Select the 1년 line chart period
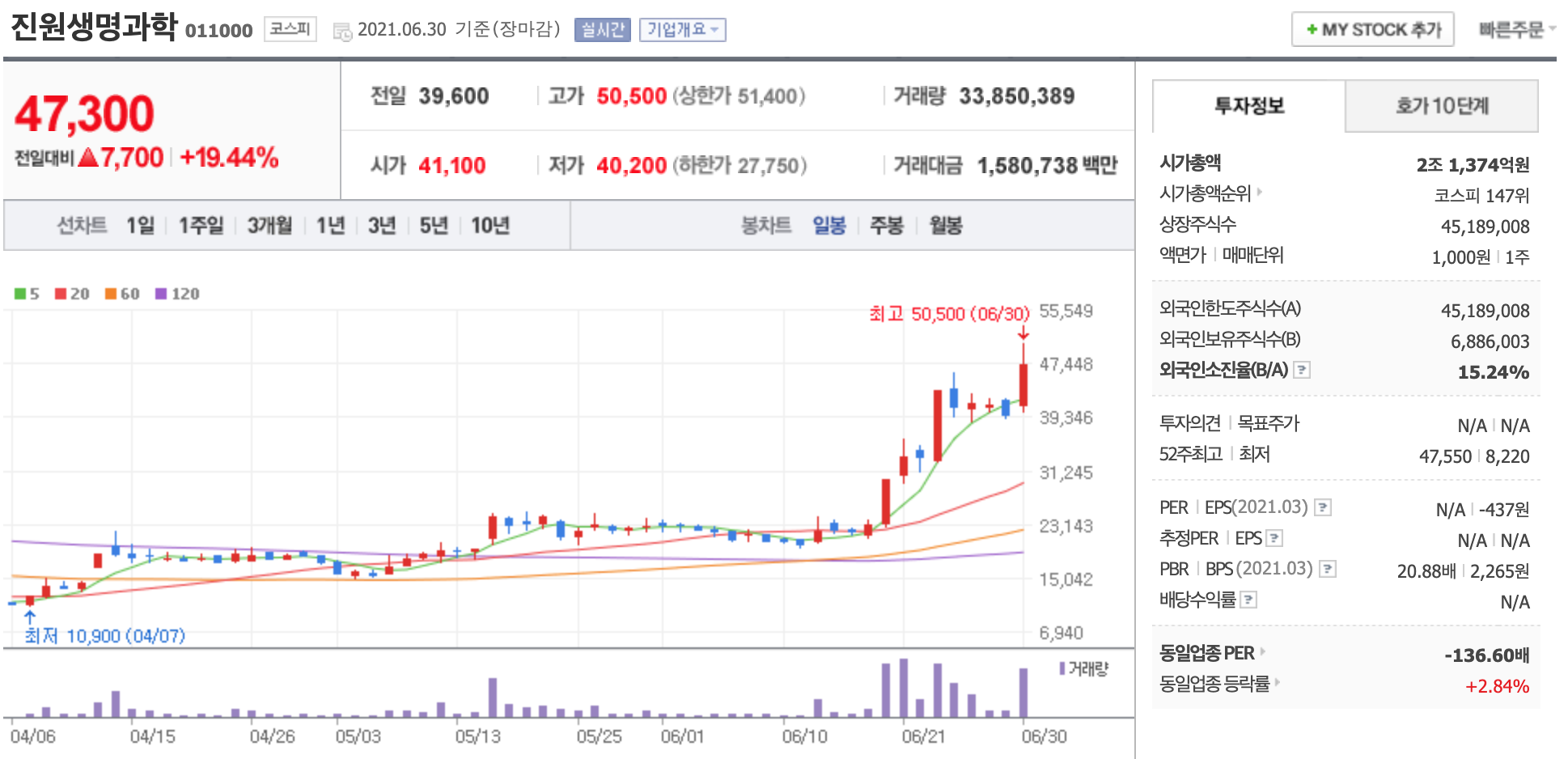 click(x=330, y=225)
